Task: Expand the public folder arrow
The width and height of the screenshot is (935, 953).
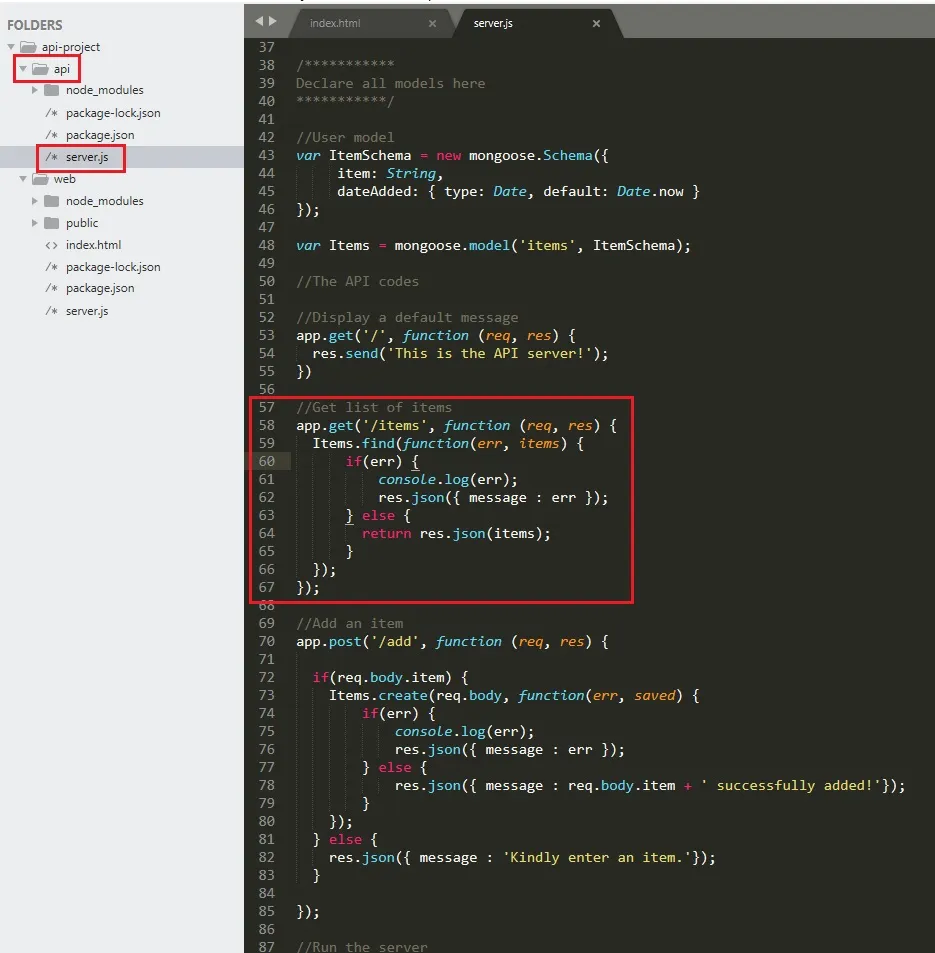Action: 35,223
